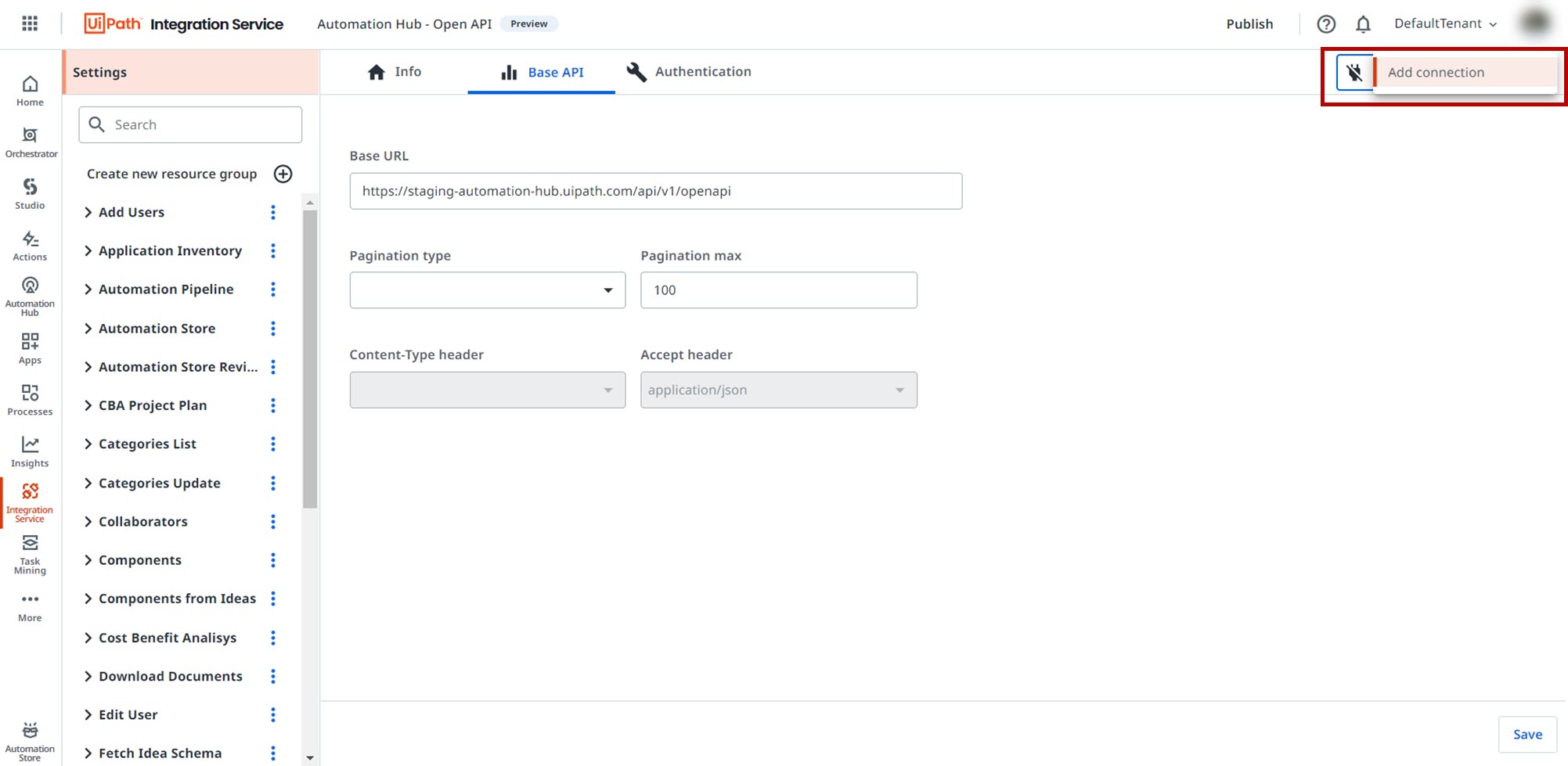Open Automation Store from the sidebar
The width and height of the screenshot is (1568, 766).
[30, 742]
